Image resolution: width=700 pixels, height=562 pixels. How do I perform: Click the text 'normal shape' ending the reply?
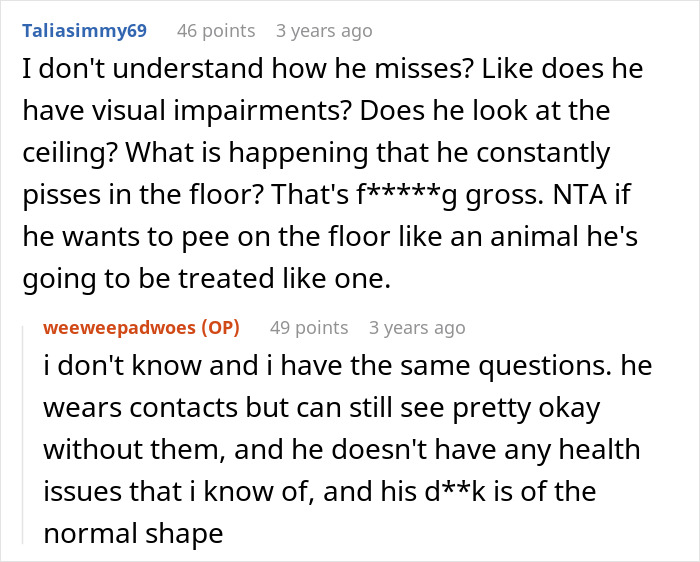click(x=133, y=534)
